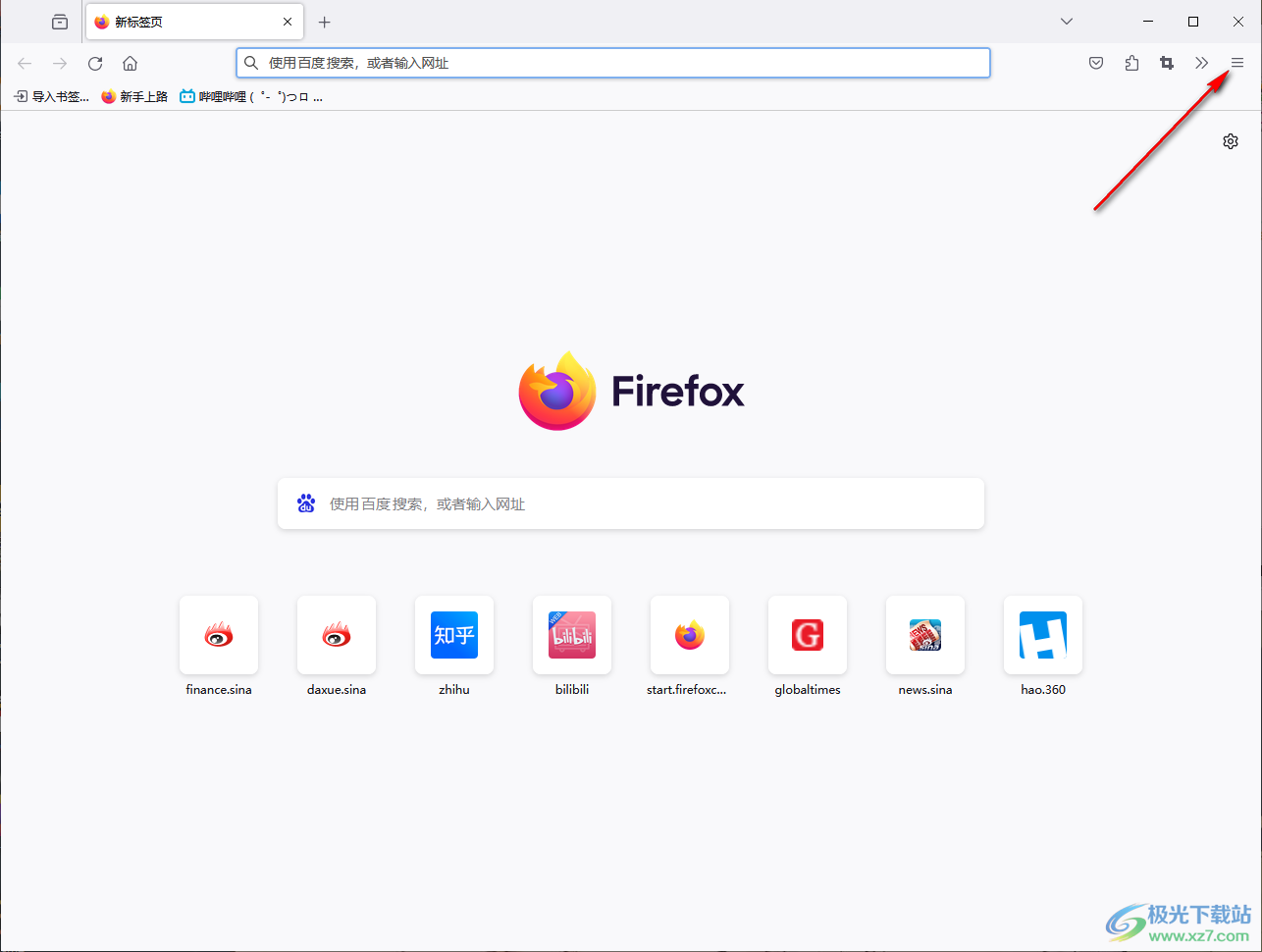
Task: Click the screenshot crop tool icon
Action: click(1167, 63)
